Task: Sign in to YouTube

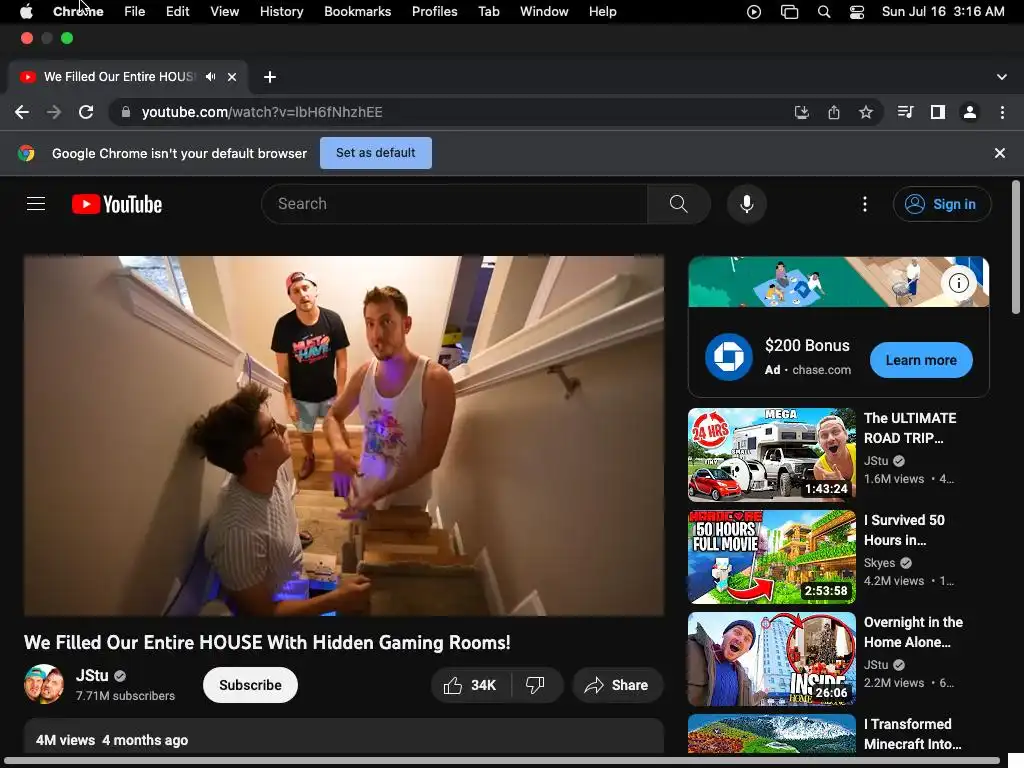Action: pyautogui.click(x=942, y=204)
